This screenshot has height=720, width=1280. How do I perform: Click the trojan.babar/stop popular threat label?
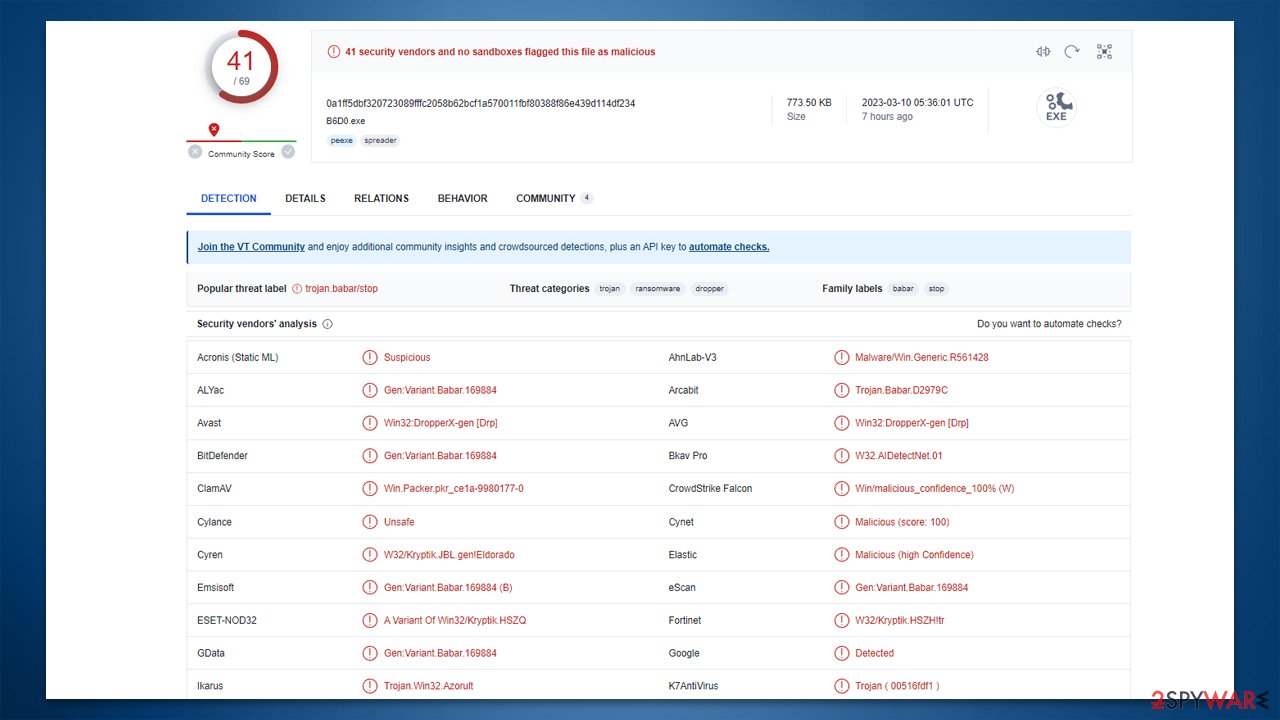tap(342, 289)
